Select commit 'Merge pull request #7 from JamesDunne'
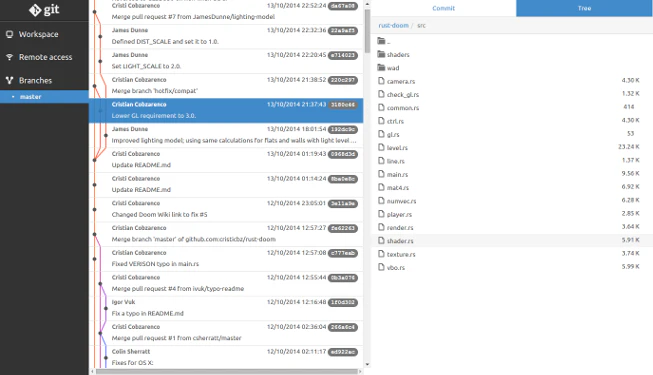Viewport: 653px width, 375px height. pyautogui.click(x=226, y=12)
